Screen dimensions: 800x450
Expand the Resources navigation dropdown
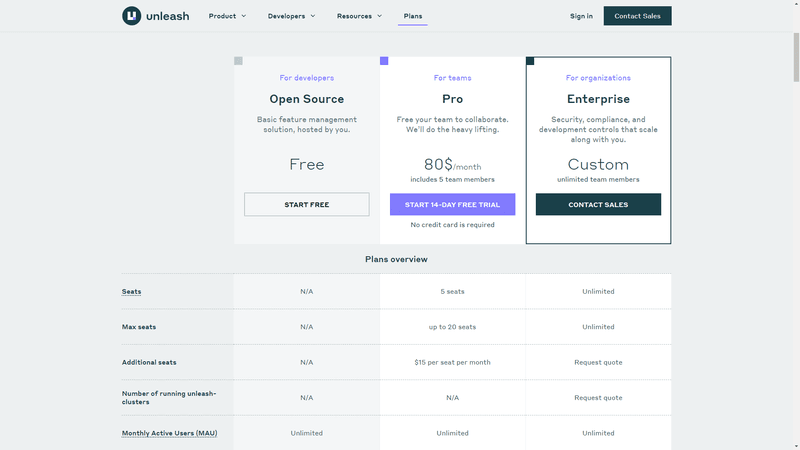pyautogui.click(x=360, y=16)
